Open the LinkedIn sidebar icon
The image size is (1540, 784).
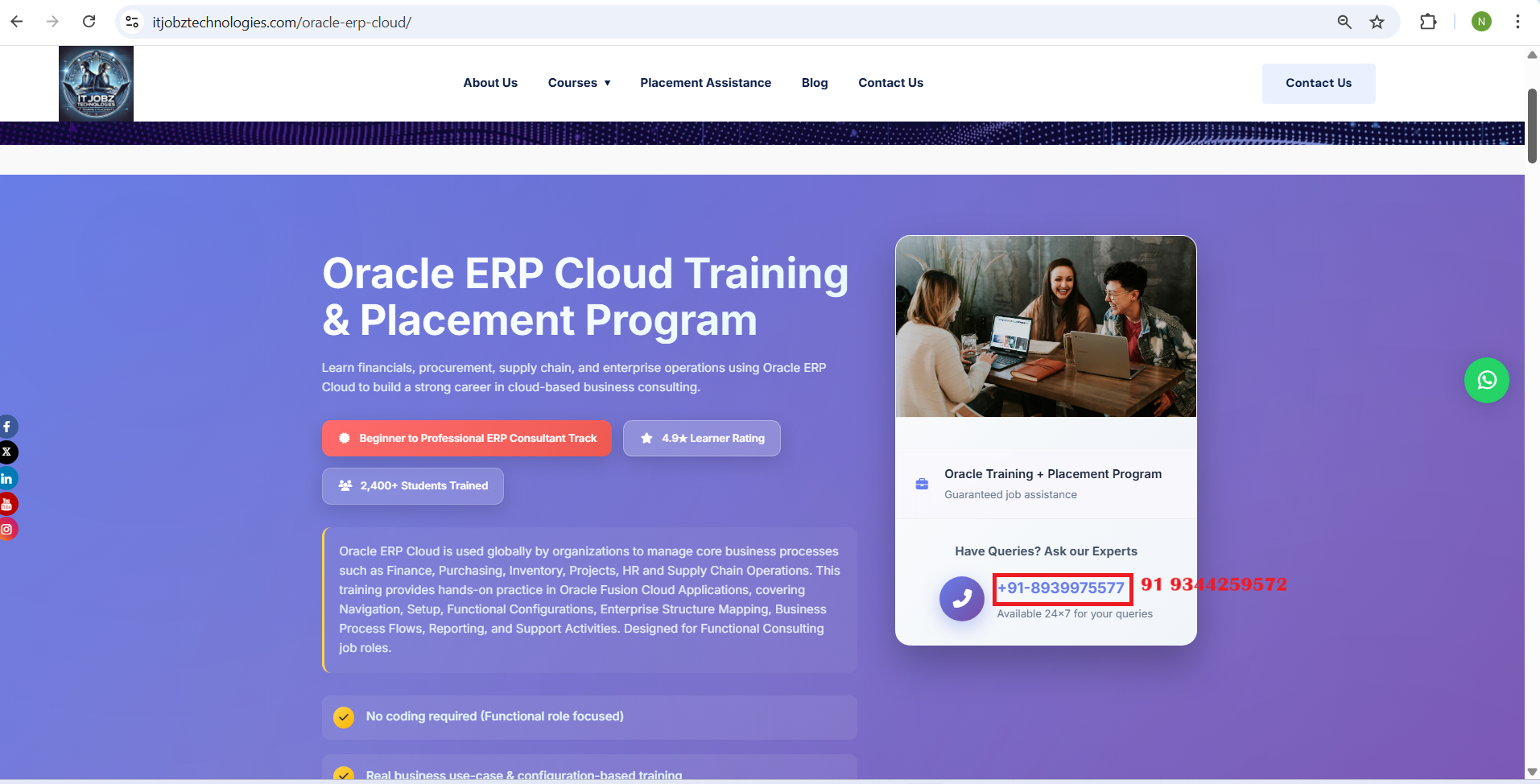[7, 479]
